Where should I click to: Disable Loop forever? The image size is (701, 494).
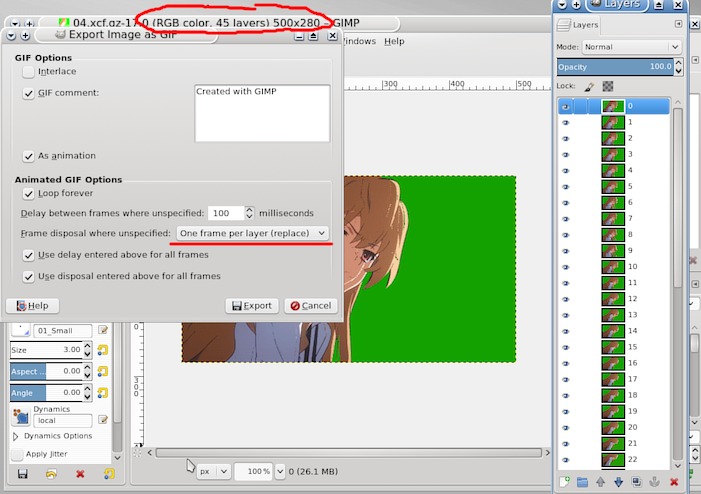coord(28,194)
